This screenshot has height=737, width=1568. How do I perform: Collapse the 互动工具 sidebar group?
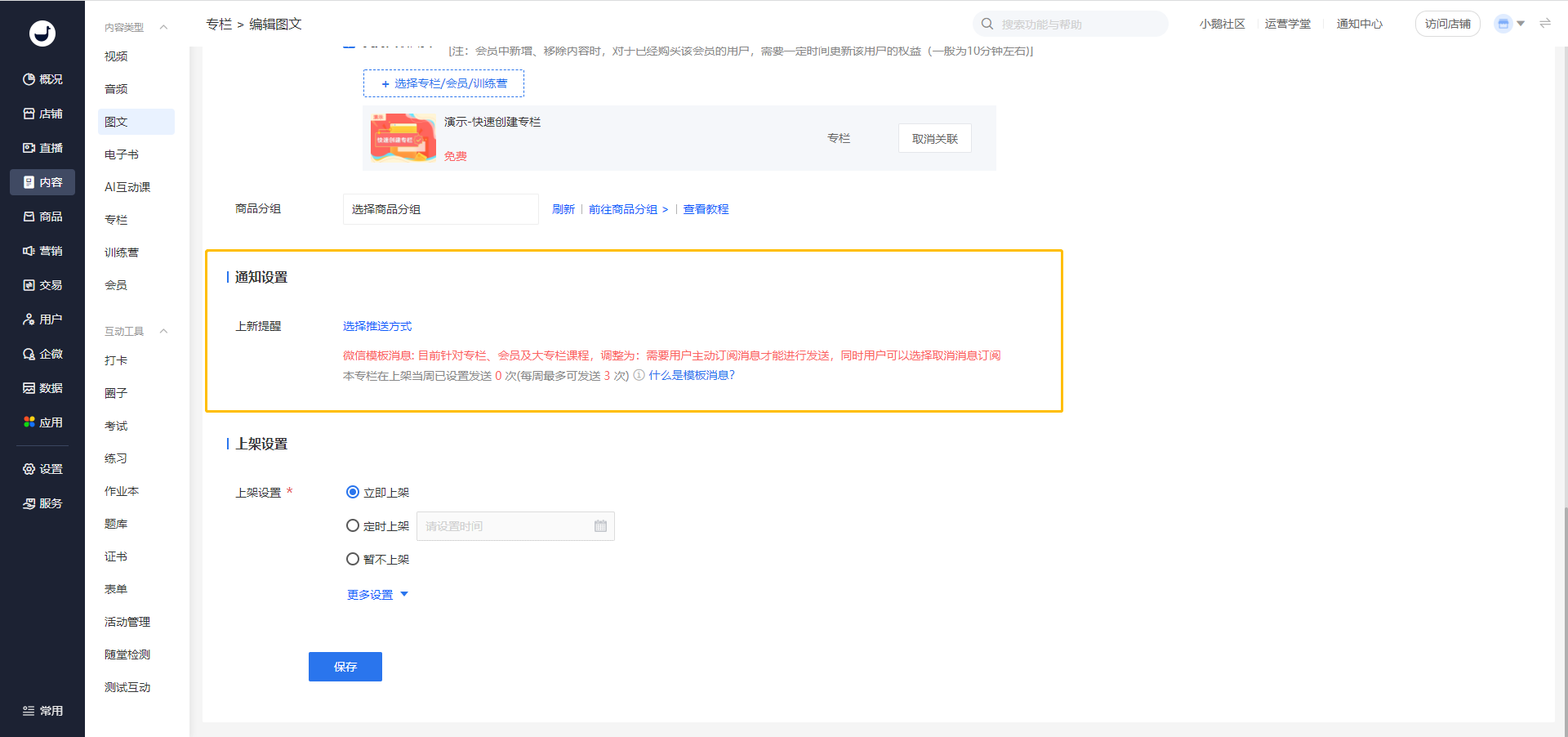[163, 331]
